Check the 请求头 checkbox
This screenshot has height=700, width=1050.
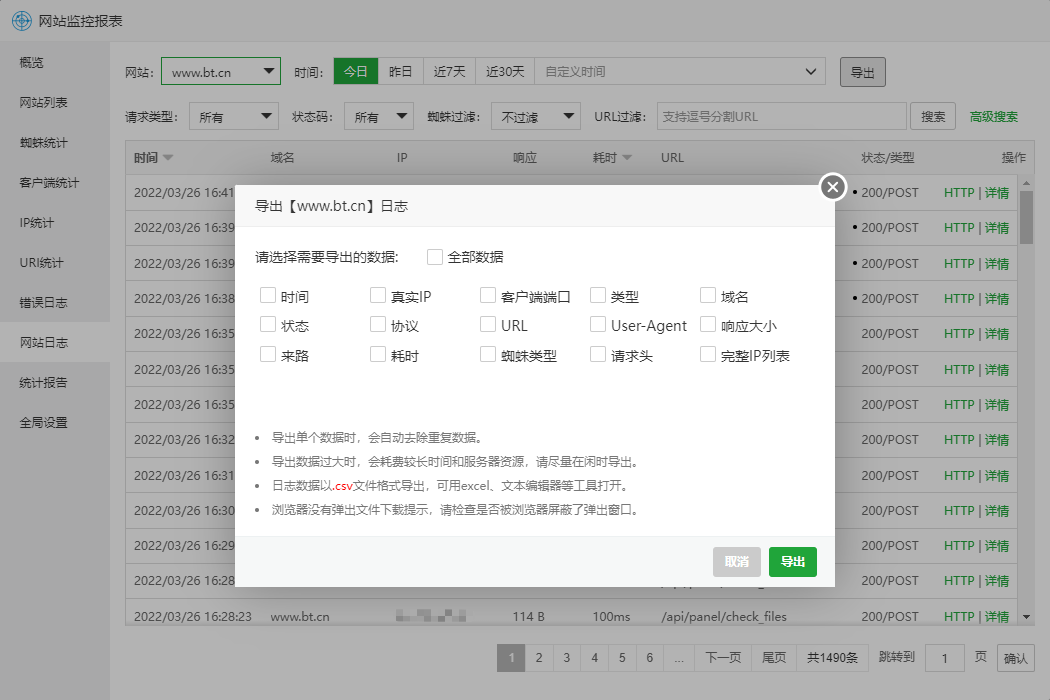[598, 354]
